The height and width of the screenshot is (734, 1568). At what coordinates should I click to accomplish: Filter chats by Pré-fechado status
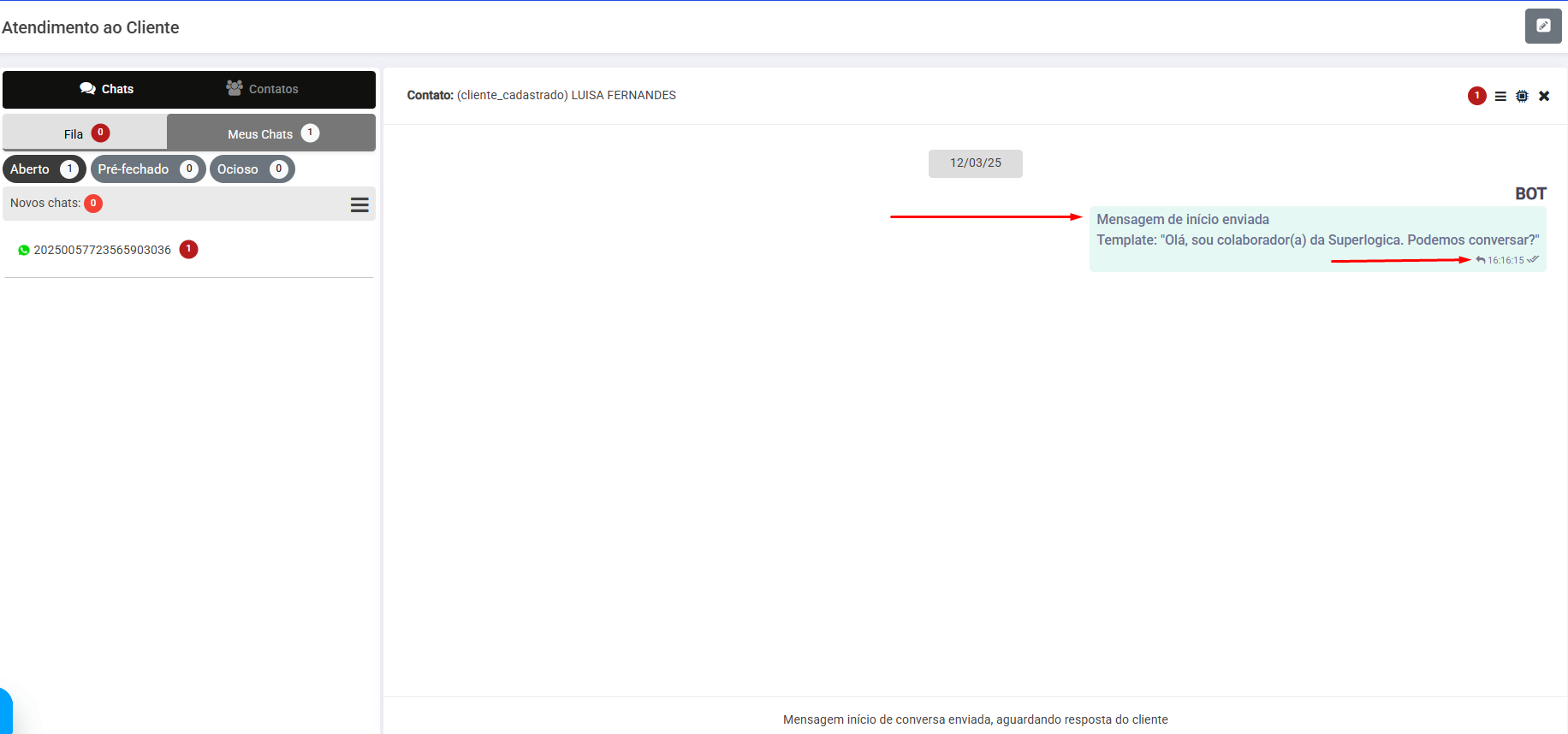coord(148,169)
